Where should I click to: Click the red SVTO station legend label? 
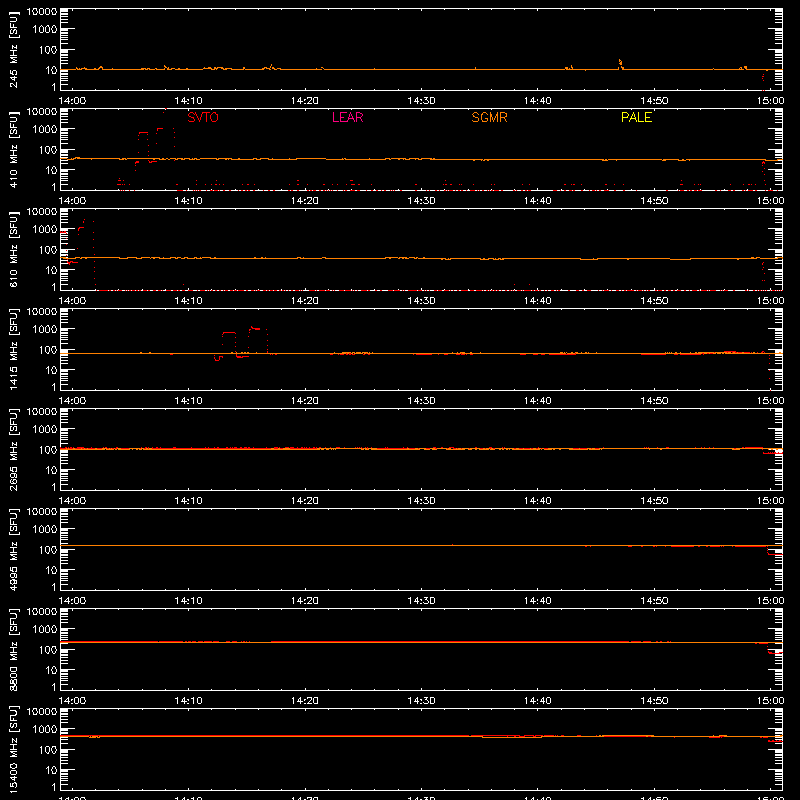(203, 117)
